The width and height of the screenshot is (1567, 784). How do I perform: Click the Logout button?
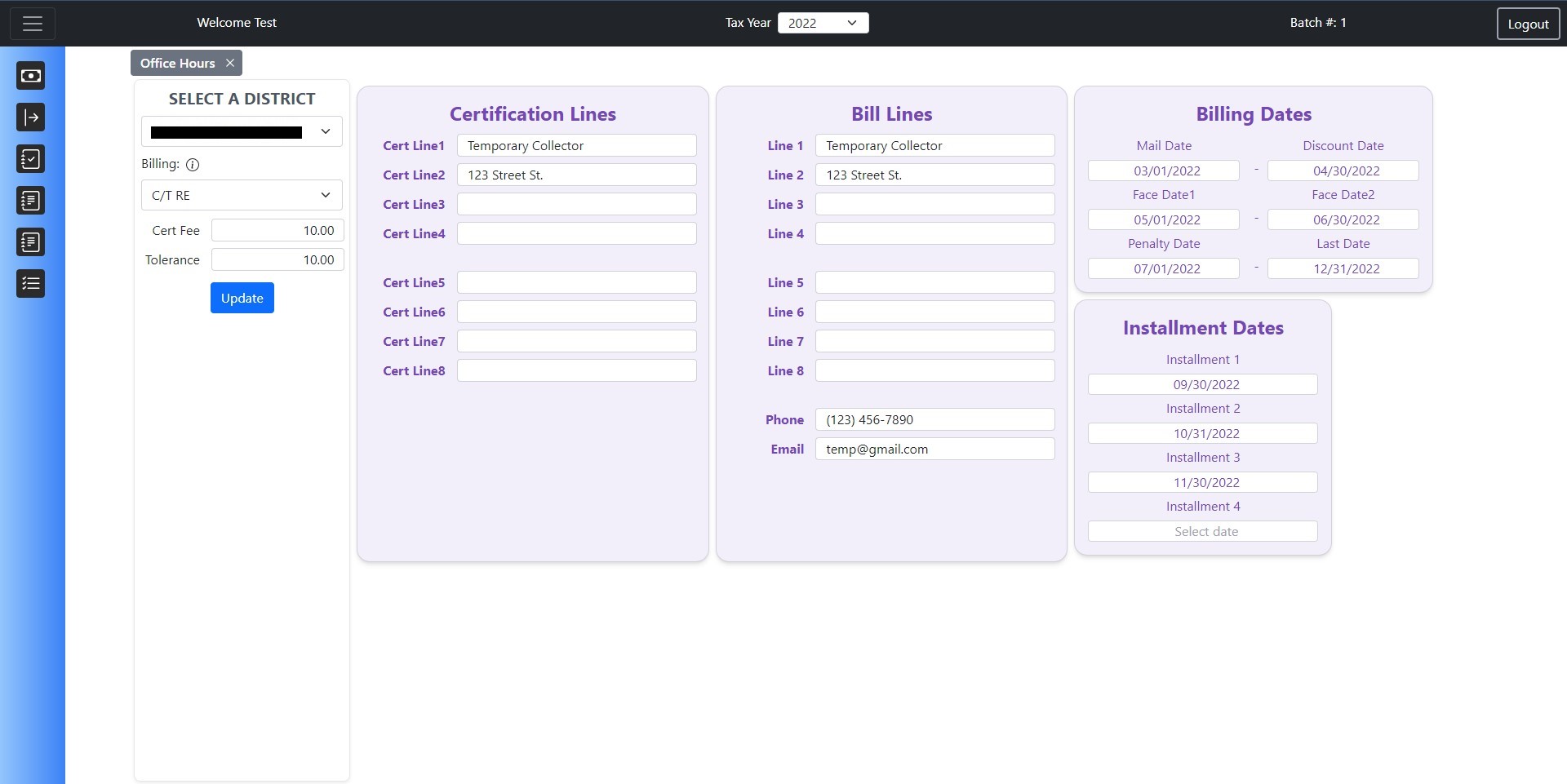click(1528, 24)
